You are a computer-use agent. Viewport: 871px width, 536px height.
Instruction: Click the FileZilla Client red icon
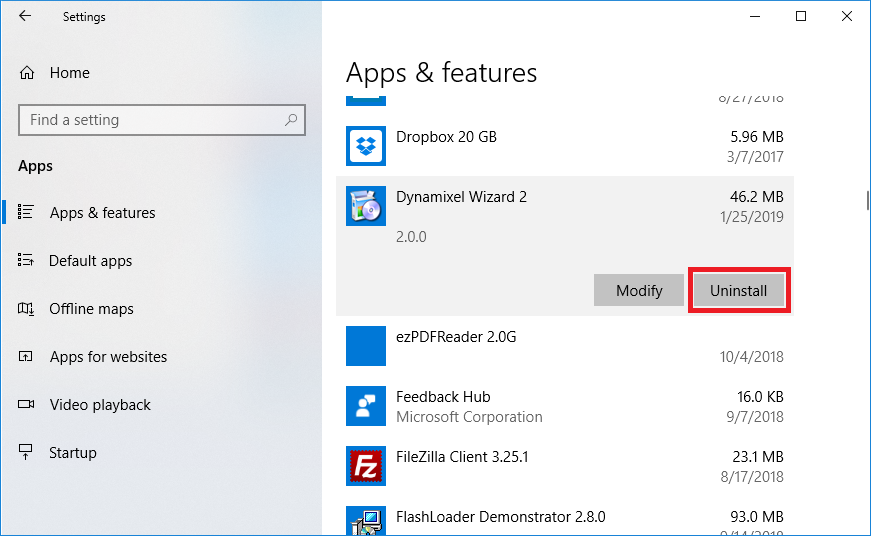[366, 466]
